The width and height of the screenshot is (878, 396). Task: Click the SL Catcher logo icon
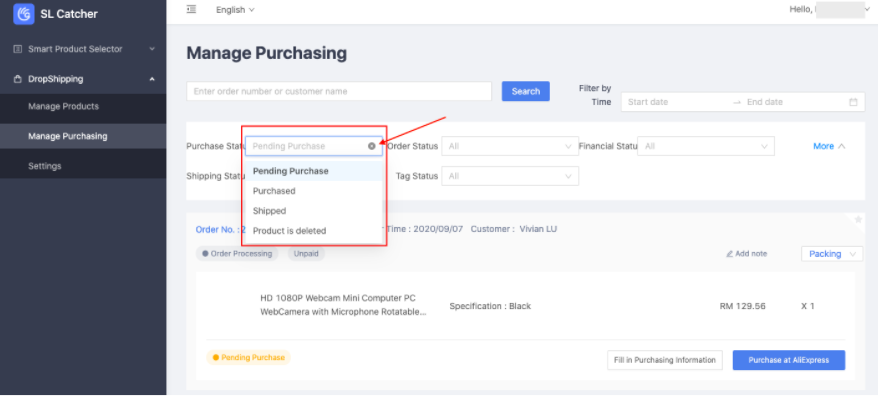pyautogui.click(x=24, y=14)
